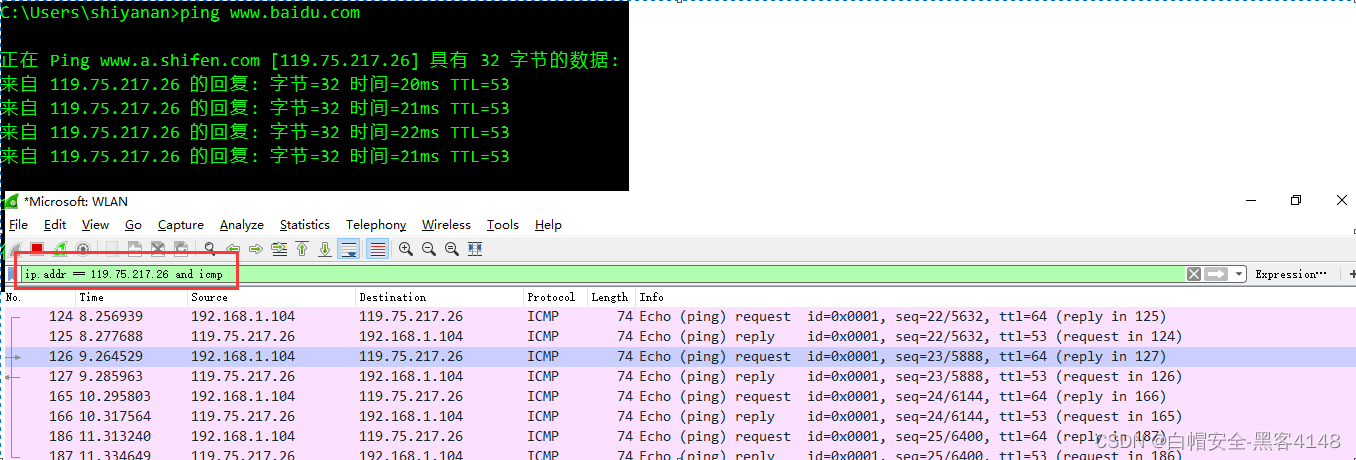Click the Wireshark window title *Microsoft: WLAN
The width and height of the screenshot is (1356, 460).
76,201
